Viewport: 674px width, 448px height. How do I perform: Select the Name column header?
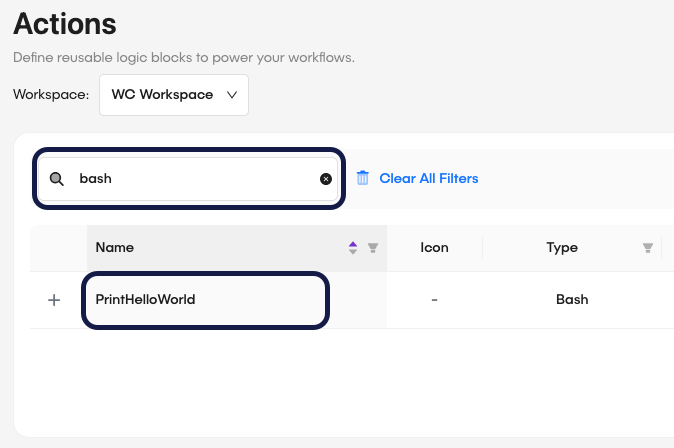(115, 248)
